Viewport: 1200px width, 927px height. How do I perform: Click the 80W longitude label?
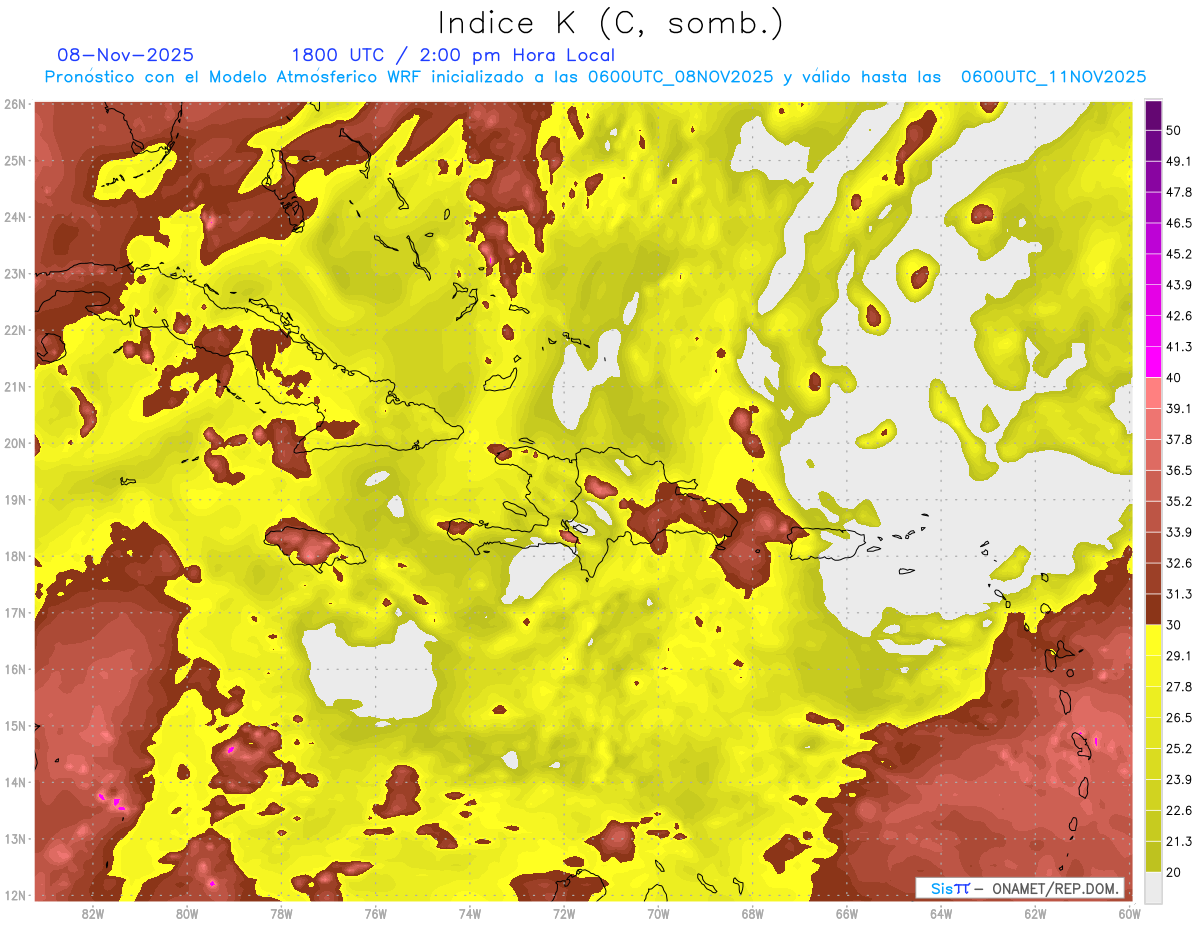pos(187,913)
